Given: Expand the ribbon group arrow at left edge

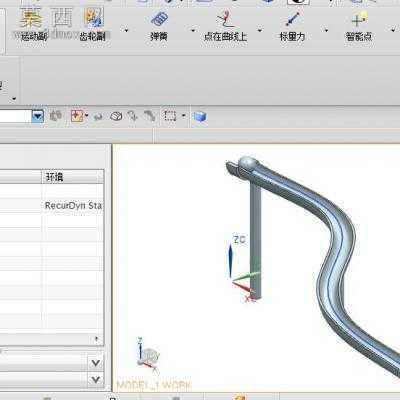Looking at the screenshot, I should click(14, 99).
